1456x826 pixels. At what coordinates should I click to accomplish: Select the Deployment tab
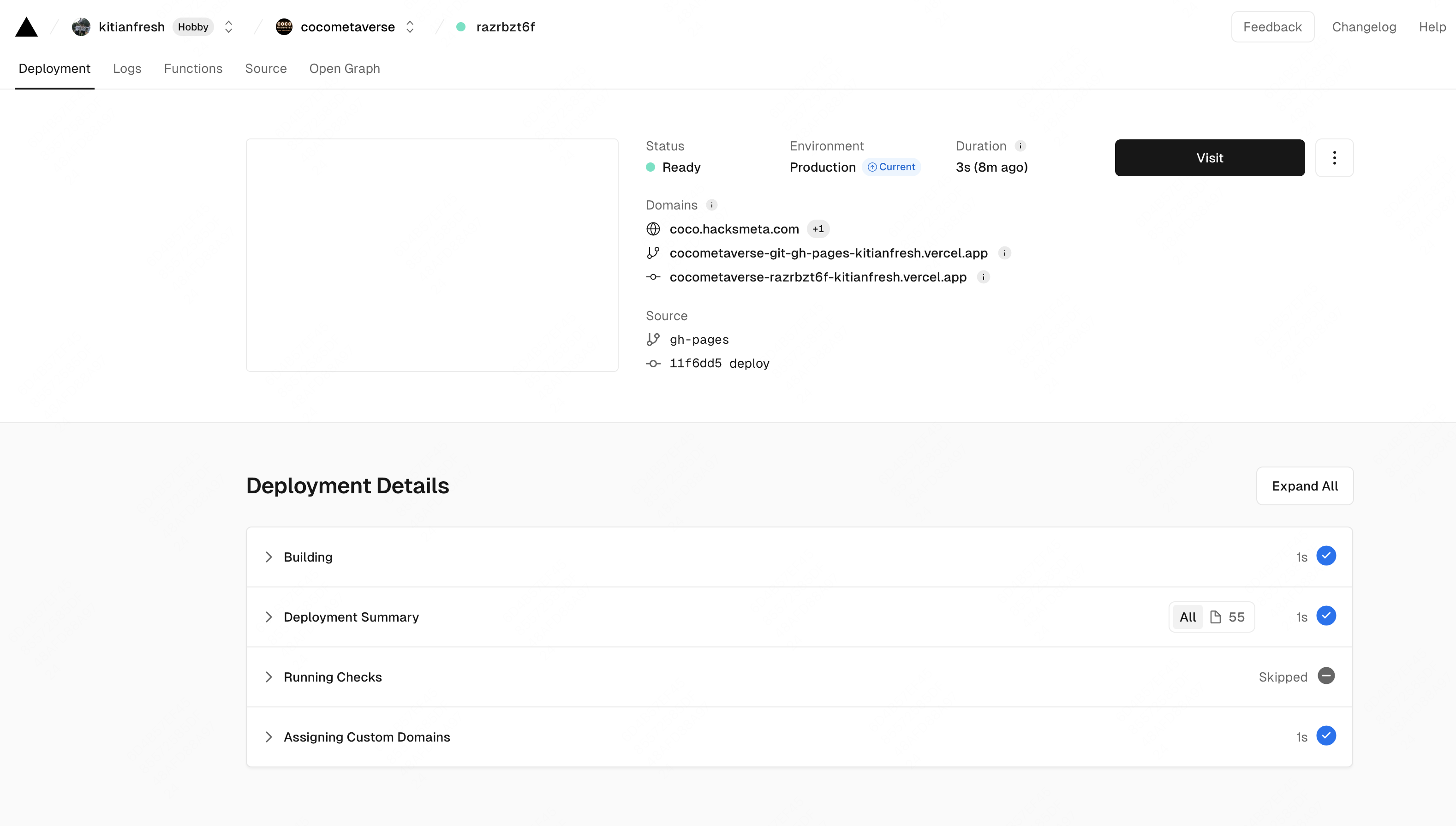54,69
